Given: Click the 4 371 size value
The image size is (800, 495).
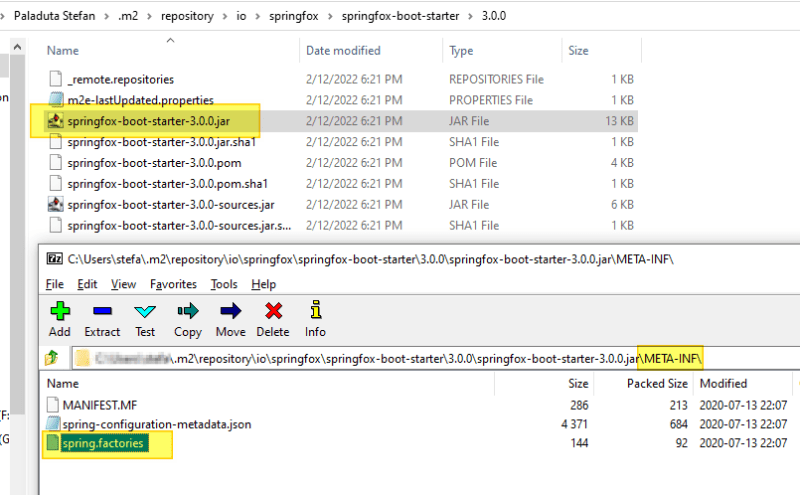Looking at the screenshot, I should [x=574, y=424].
